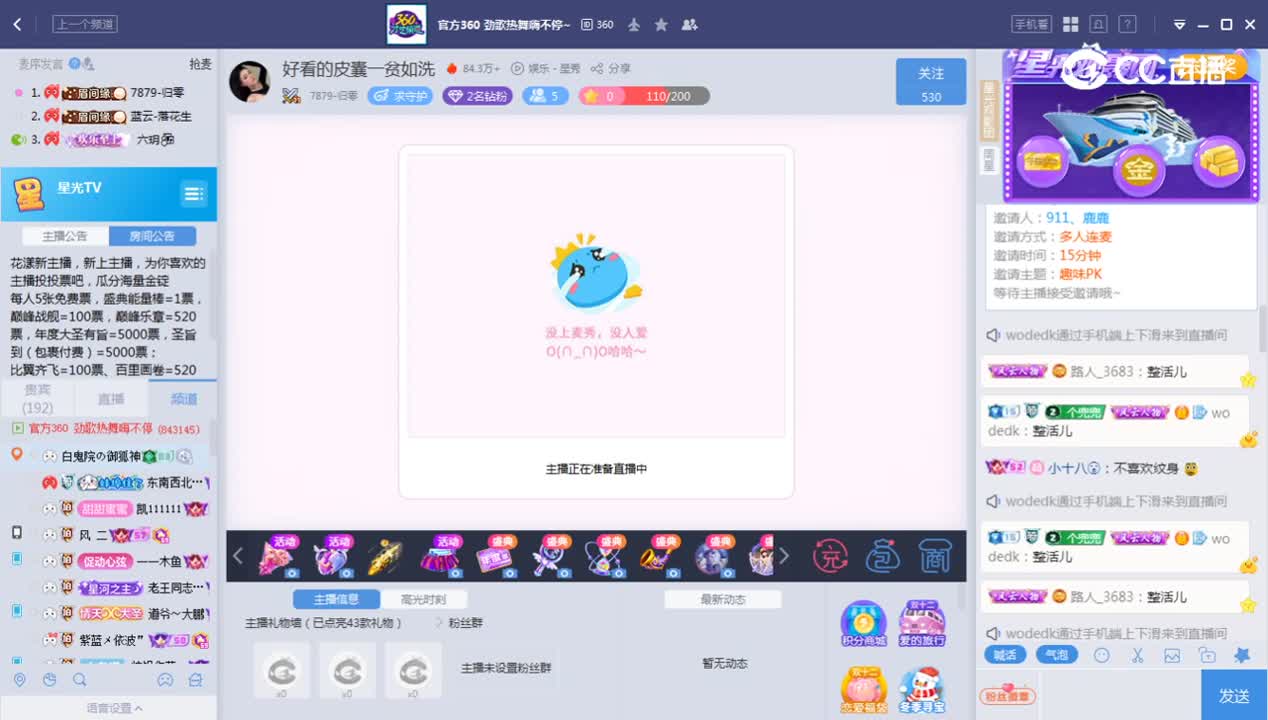The image size is (1268, 720).
Task: Open the 360 channel logo thumbnail
Action: click(407, 24)
